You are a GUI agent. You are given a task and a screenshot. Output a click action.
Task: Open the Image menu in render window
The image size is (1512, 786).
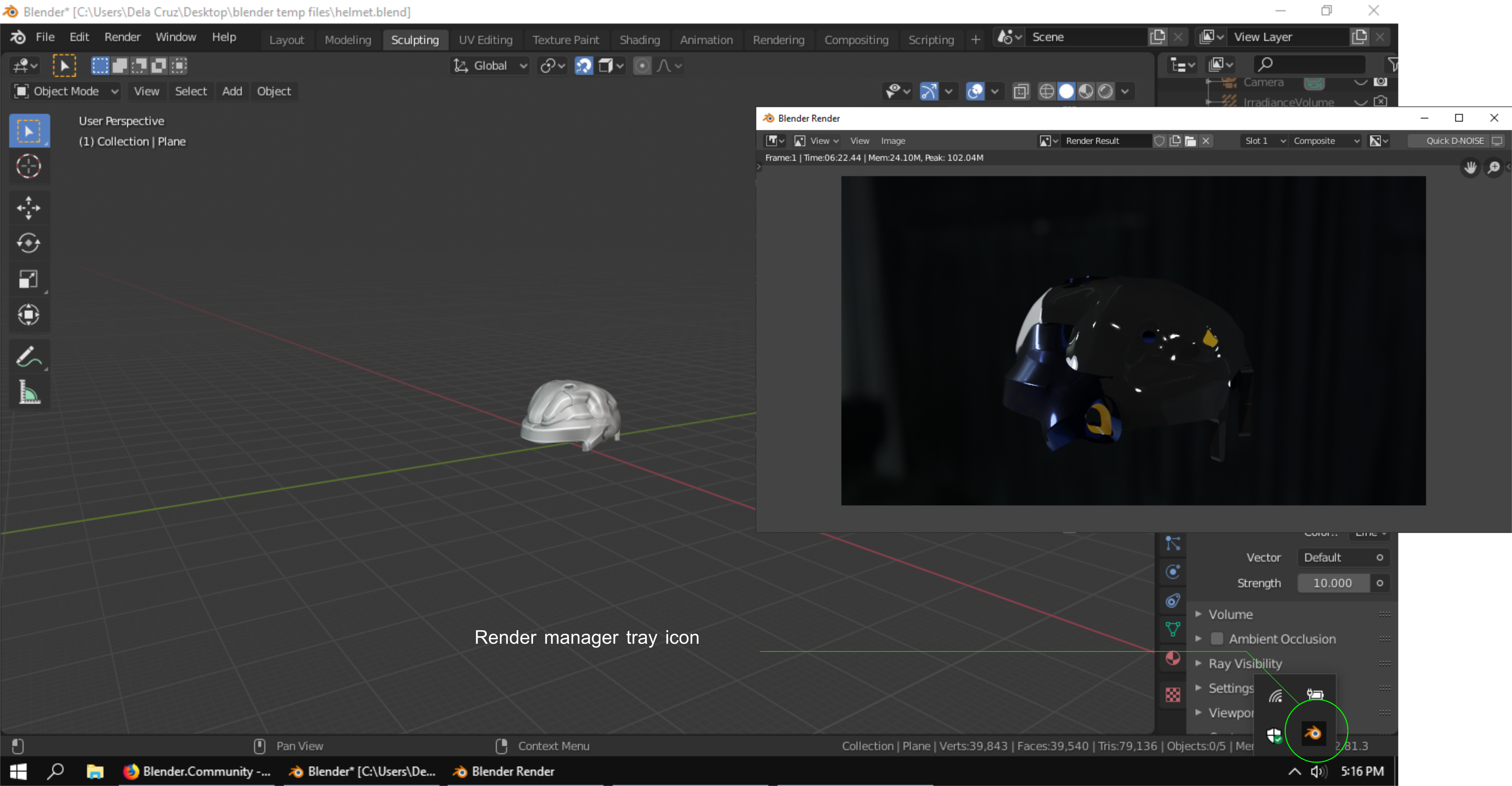893,141
